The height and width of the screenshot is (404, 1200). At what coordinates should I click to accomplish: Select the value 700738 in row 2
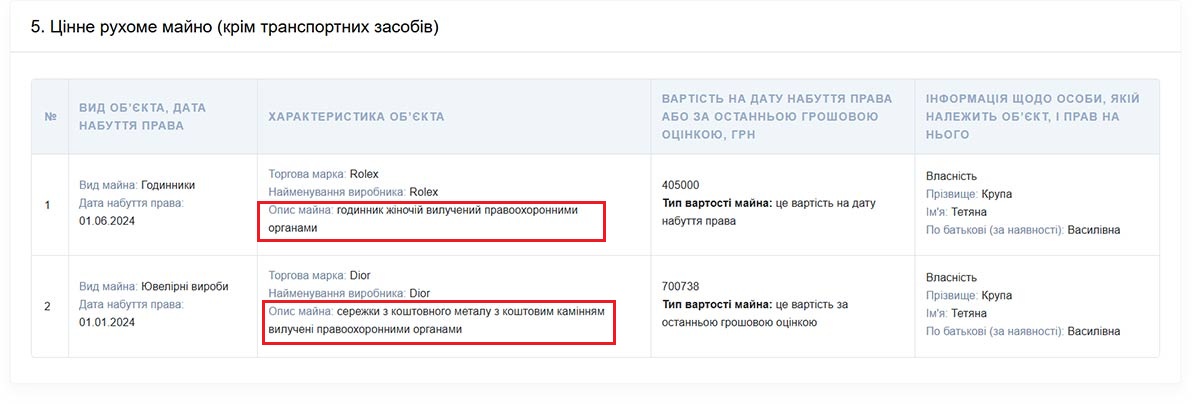point(681,287)
